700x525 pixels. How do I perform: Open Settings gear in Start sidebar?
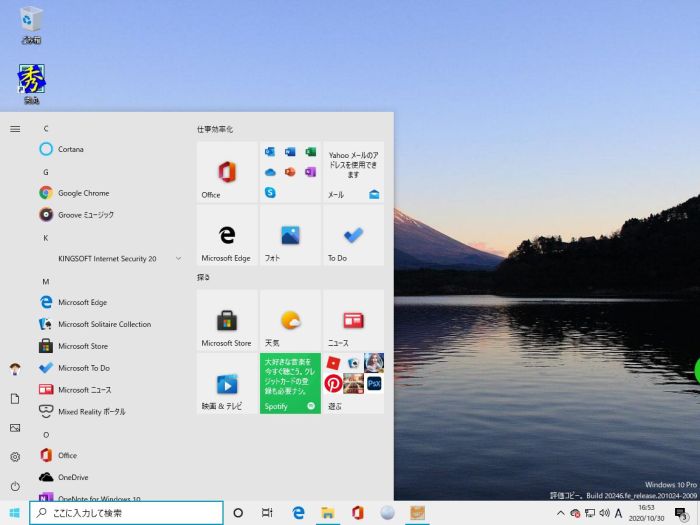tap(15, 457)
